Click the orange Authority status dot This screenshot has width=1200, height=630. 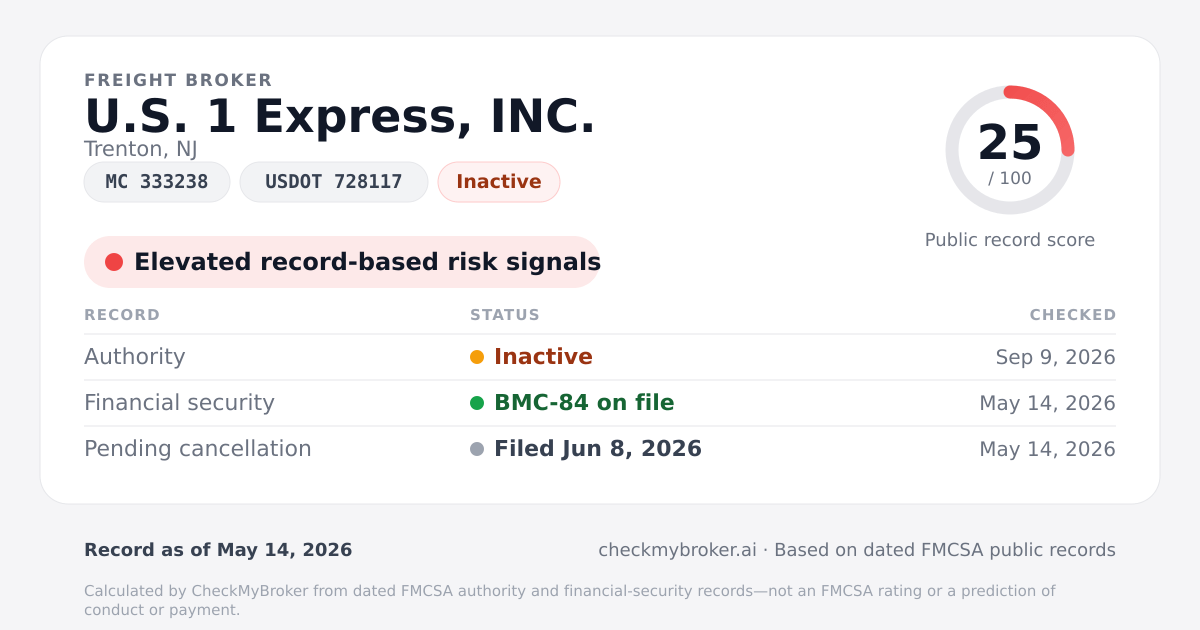point(477,357)
